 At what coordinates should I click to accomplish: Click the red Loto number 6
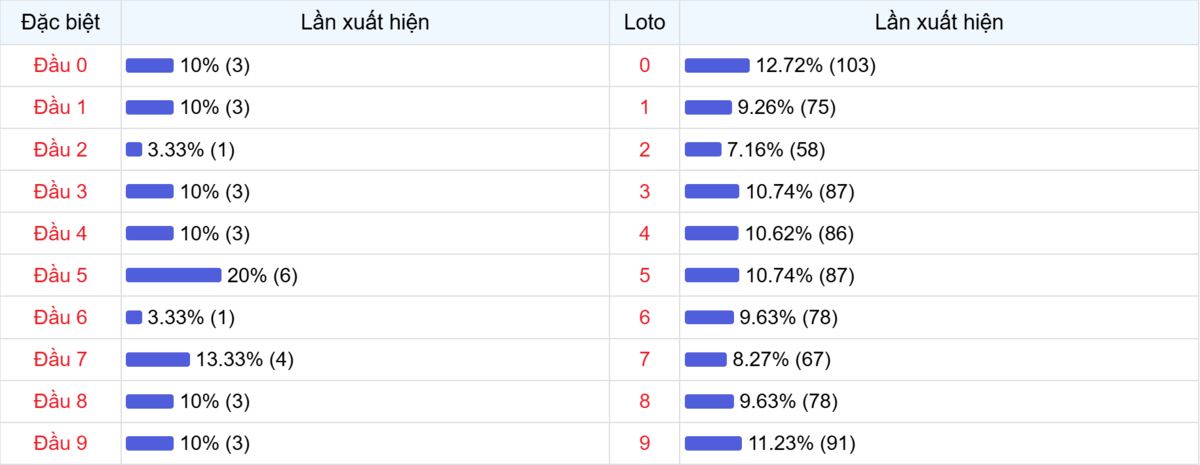[644, 317]
